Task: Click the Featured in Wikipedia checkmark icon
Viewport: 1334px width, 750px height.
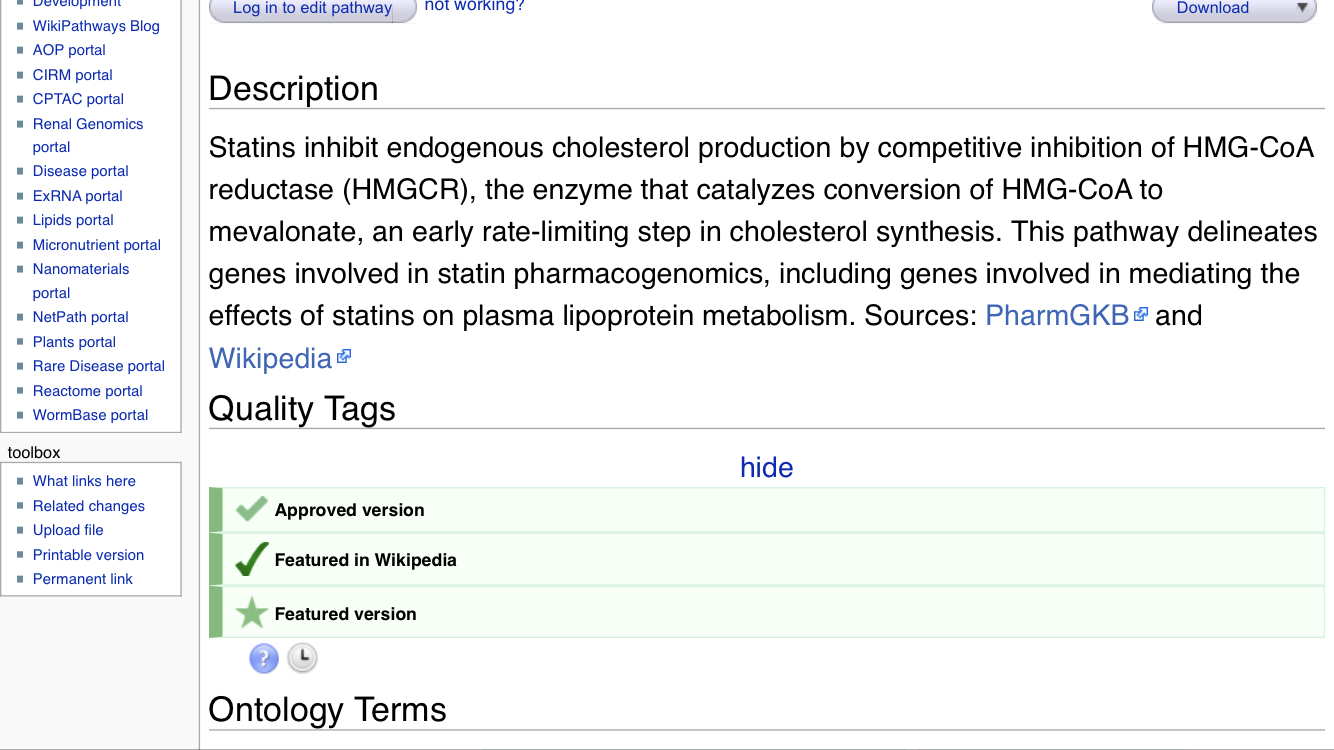Action: point(251,560)
